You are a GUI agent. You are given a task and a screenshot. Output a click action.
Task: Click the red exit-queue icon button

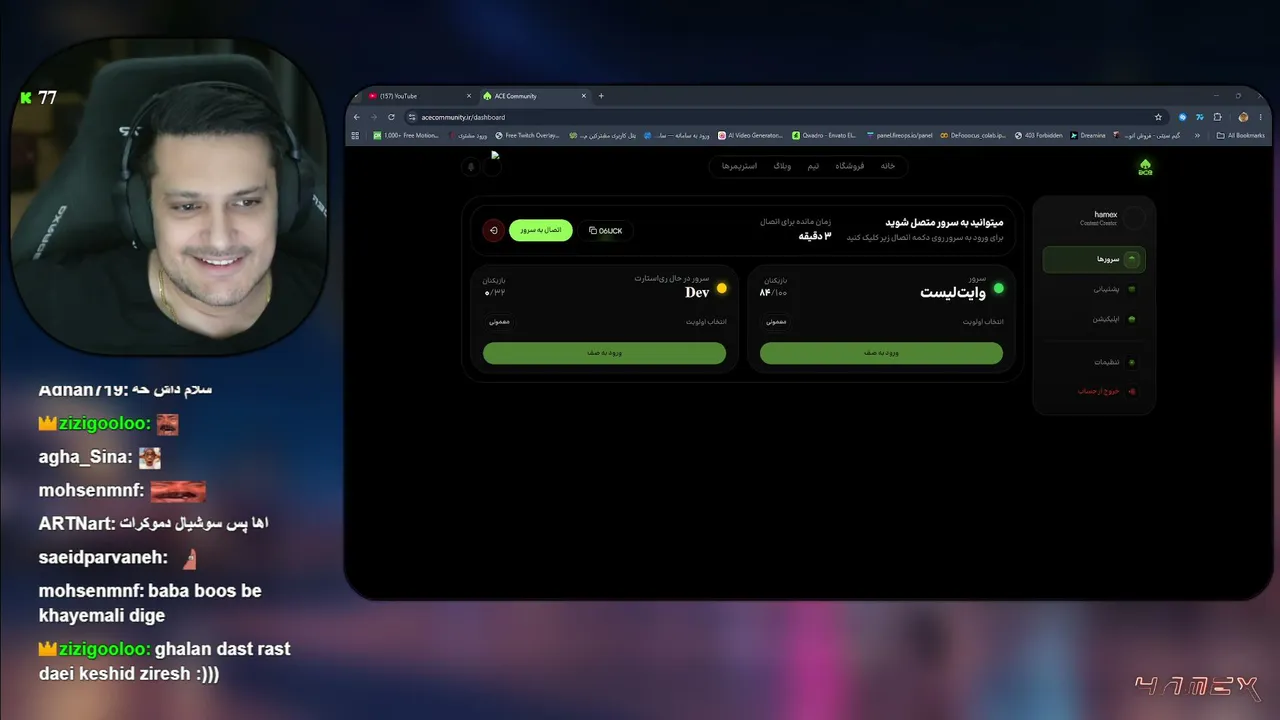[494, 231]
